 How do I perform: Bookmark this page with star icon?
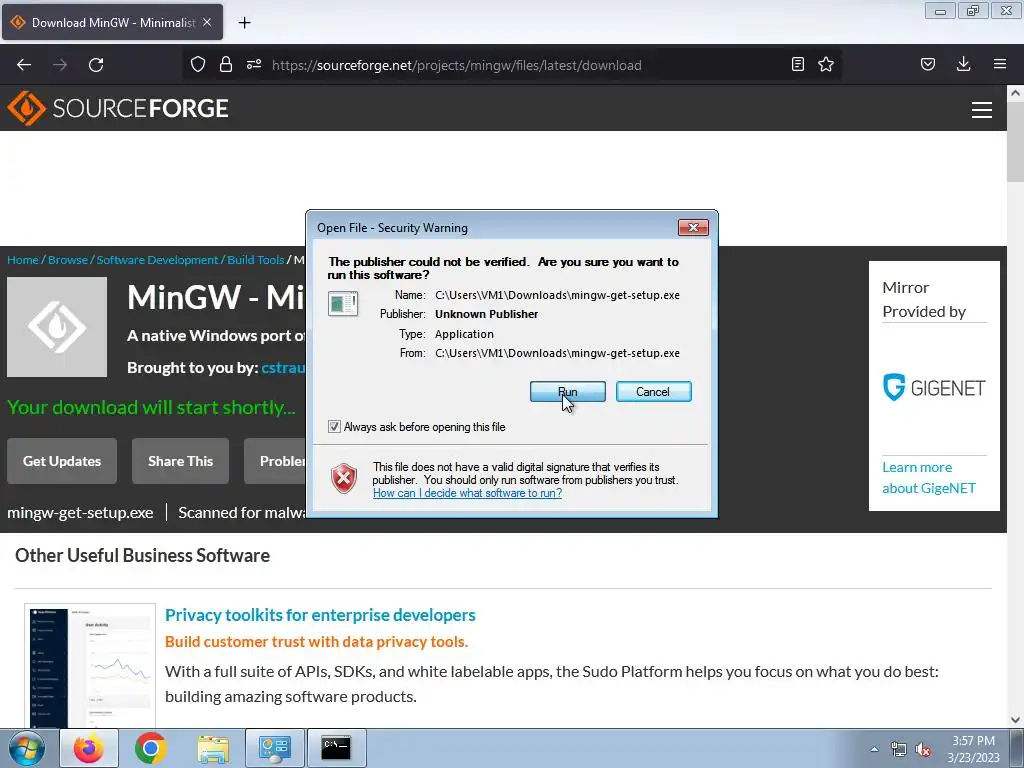point(826,64)
